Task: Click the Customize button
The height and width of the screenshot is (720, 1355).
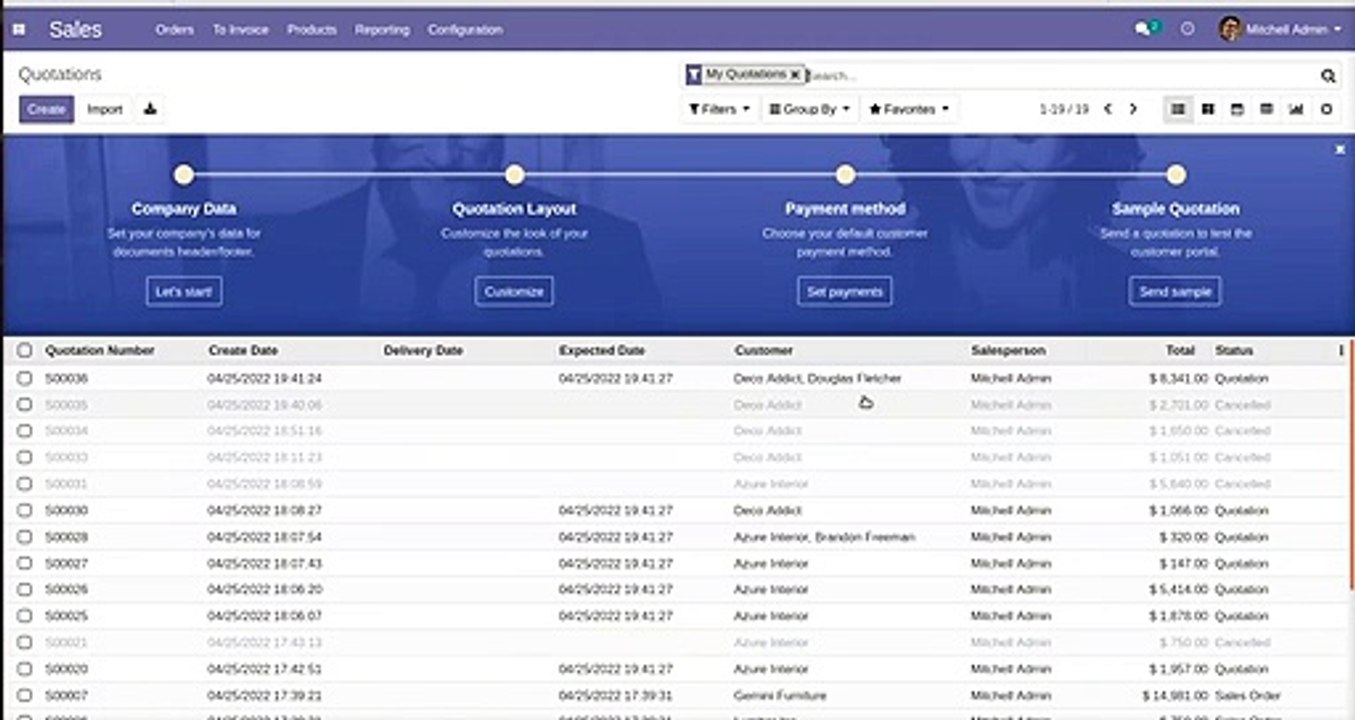Action: pyautogui.click(x=514, y=292)
